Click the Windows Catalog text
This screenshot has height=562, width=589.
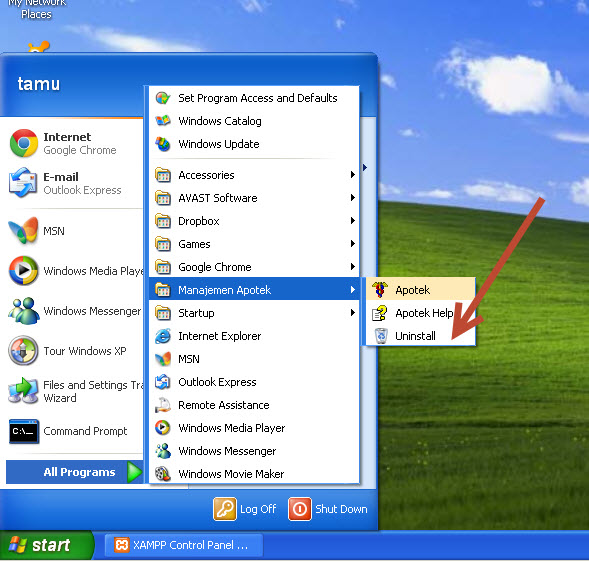coord(220,121)
